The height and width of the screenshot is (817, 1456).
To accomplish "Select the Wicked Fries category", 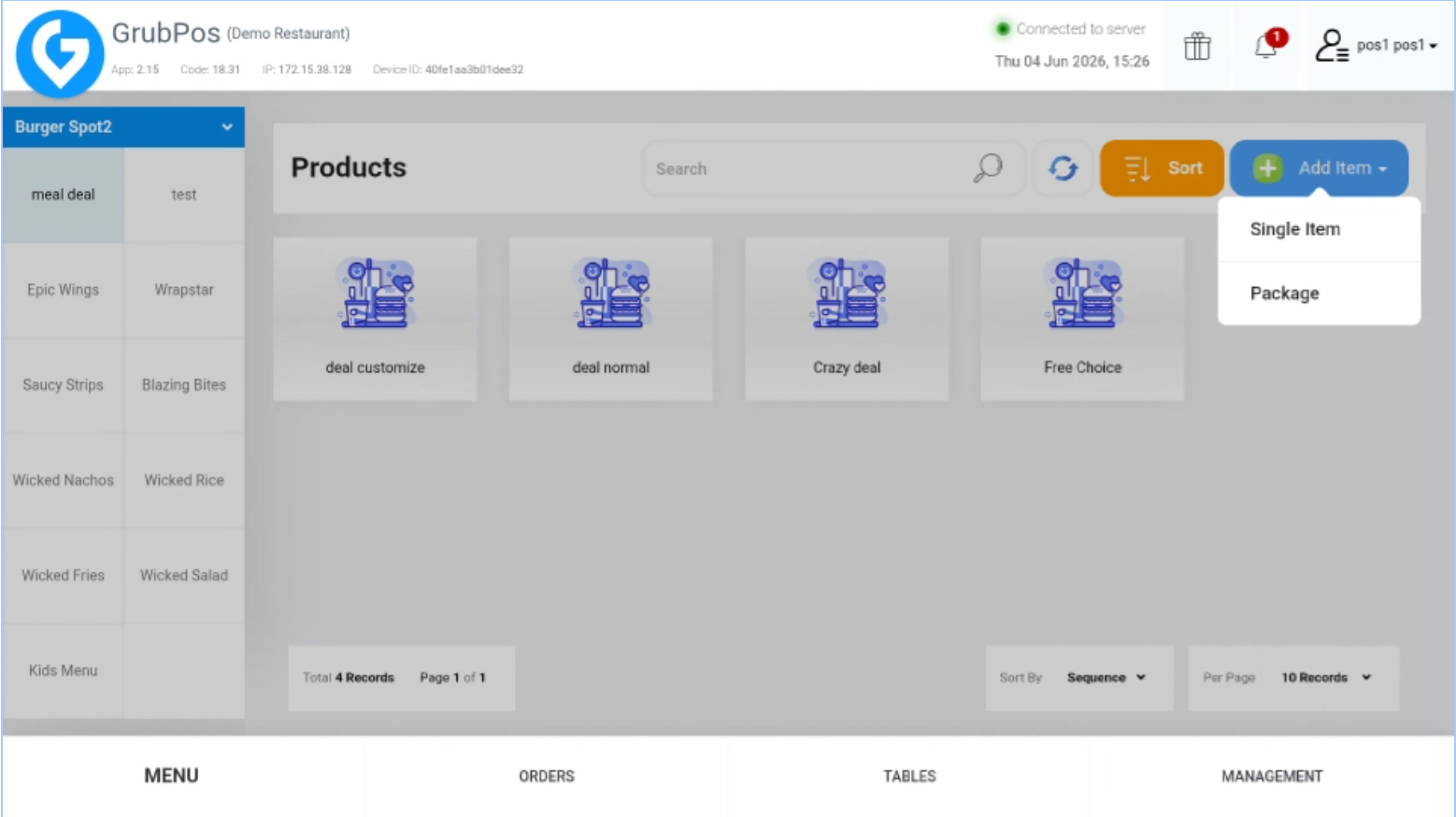I will (63, 576).
